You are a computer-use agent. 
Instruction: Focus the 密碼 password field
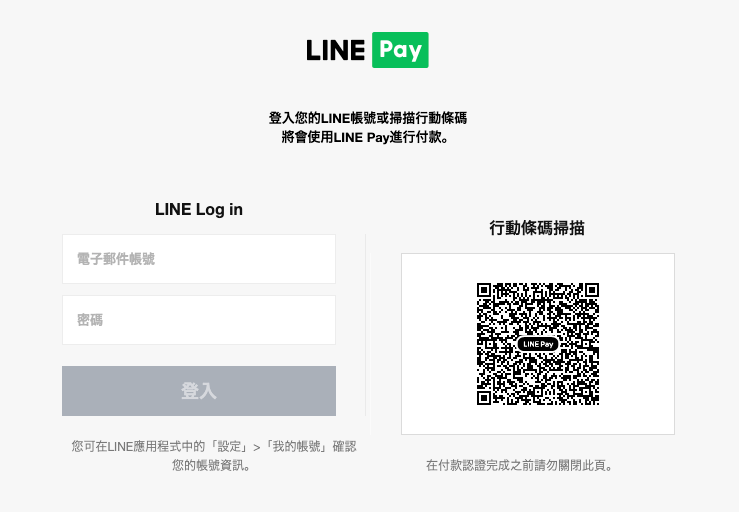tap(199, 320)
